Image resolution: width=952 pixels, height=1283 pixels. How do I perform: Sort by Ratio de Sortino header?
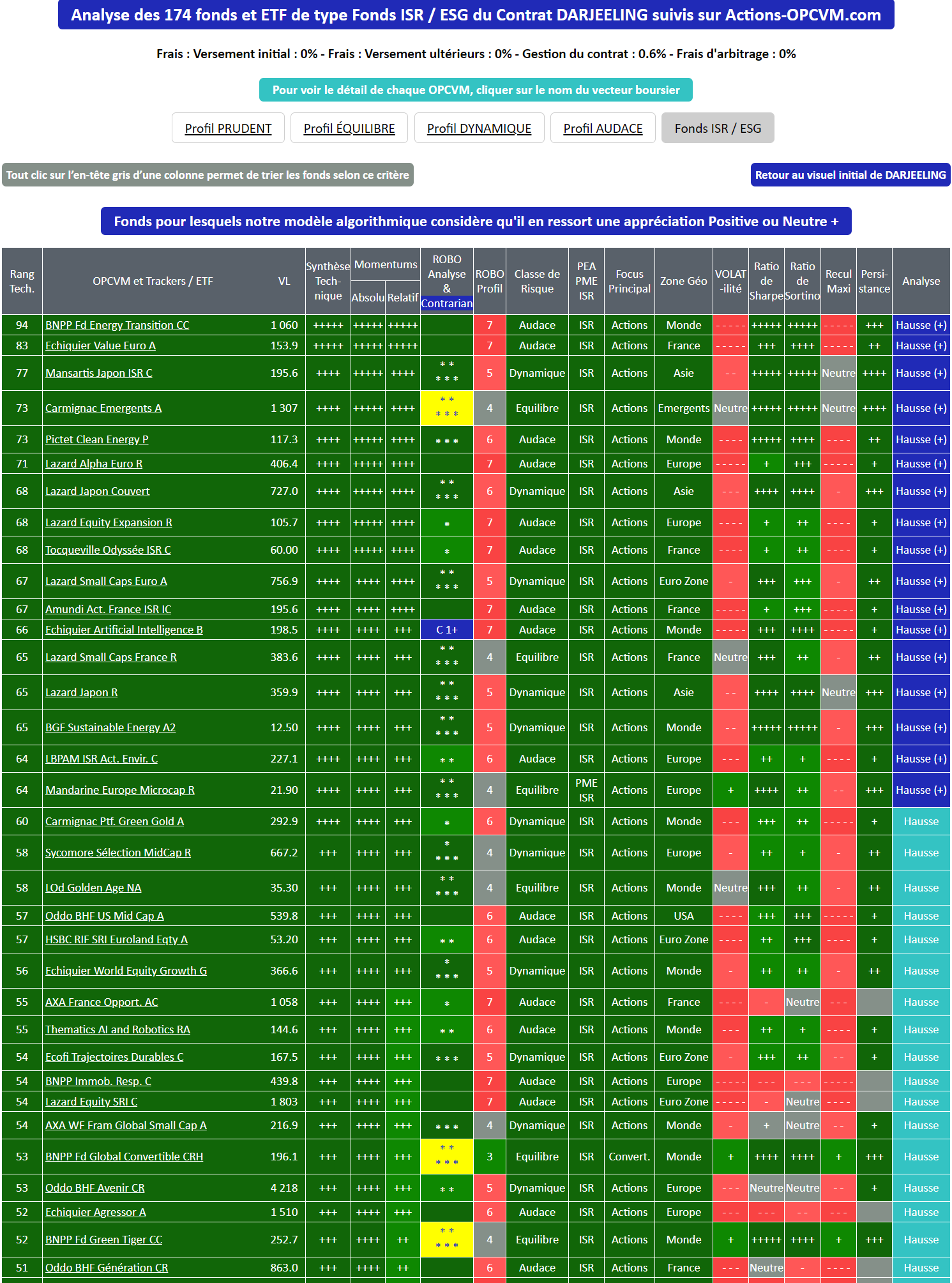803,281
